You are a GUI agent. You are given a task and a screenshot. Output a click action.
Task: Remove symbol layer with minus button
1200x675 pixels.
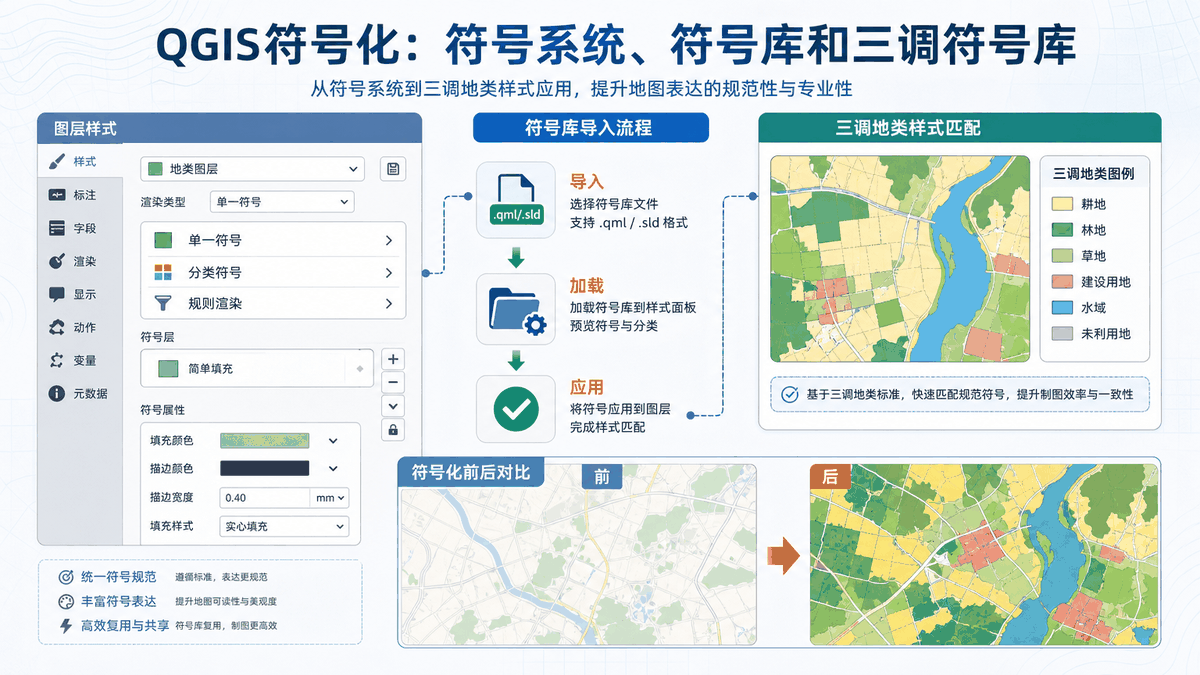point(393,382)
